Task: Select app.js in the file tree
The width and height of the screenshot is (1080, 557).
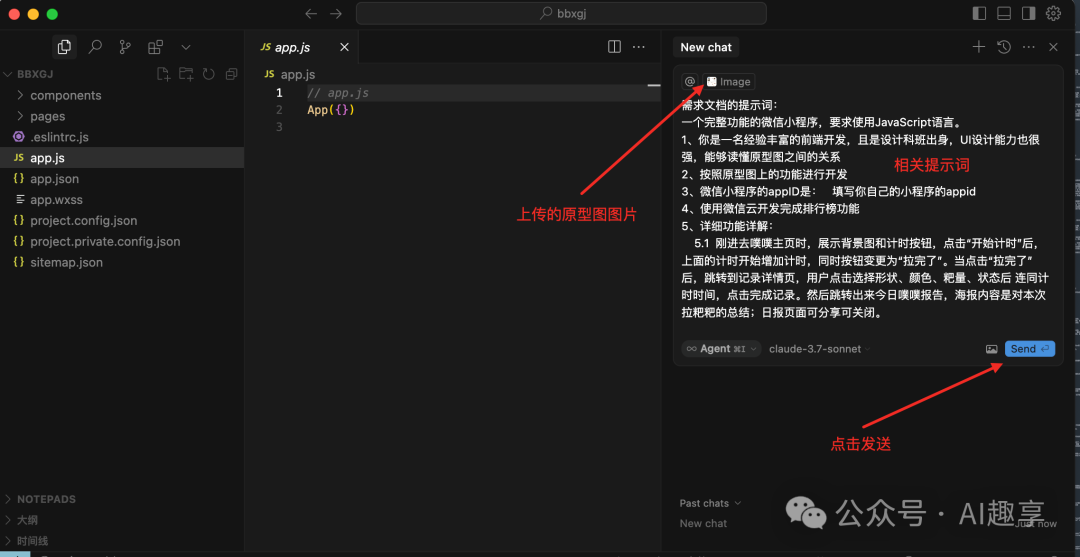Action: (x=122, y=158)
